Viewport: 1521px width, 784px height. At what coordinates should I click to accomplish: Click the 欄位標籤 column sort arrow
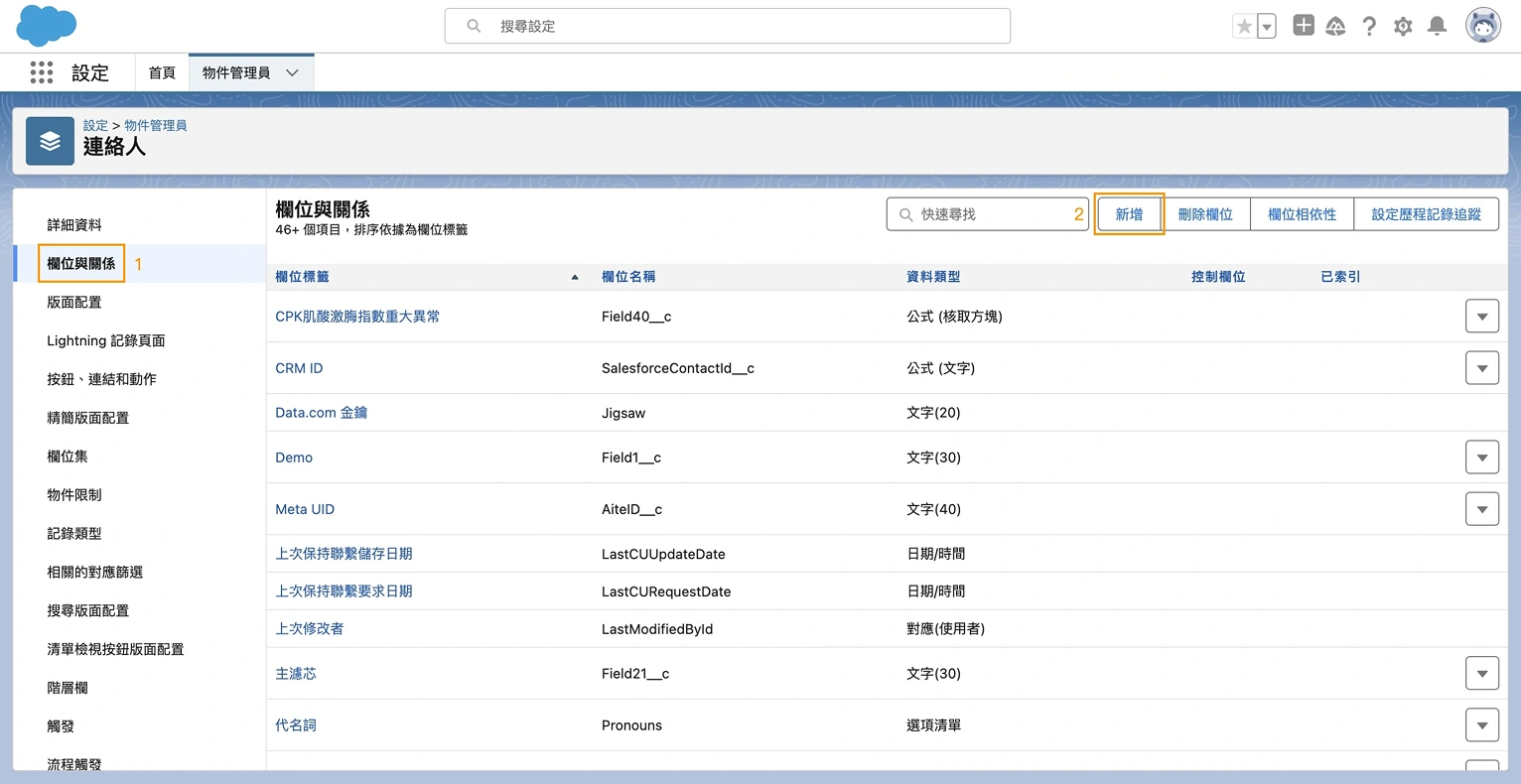(574, 277)
